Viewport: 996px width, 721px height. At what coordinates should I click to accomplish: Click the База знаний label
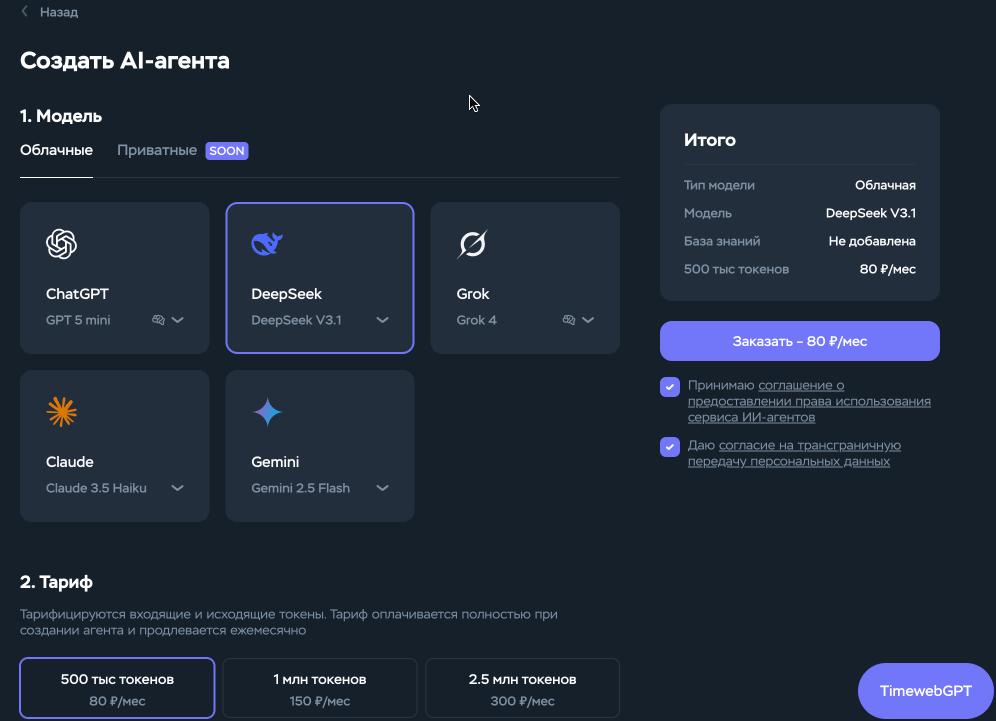click(722, 241)
